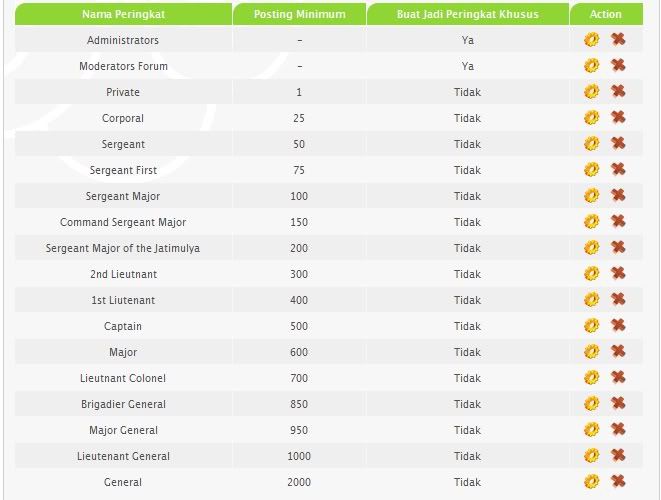Screen dimensions: 661x500
Task: Edit the Lieutenant General rank
Action: [x=591, y=456]
